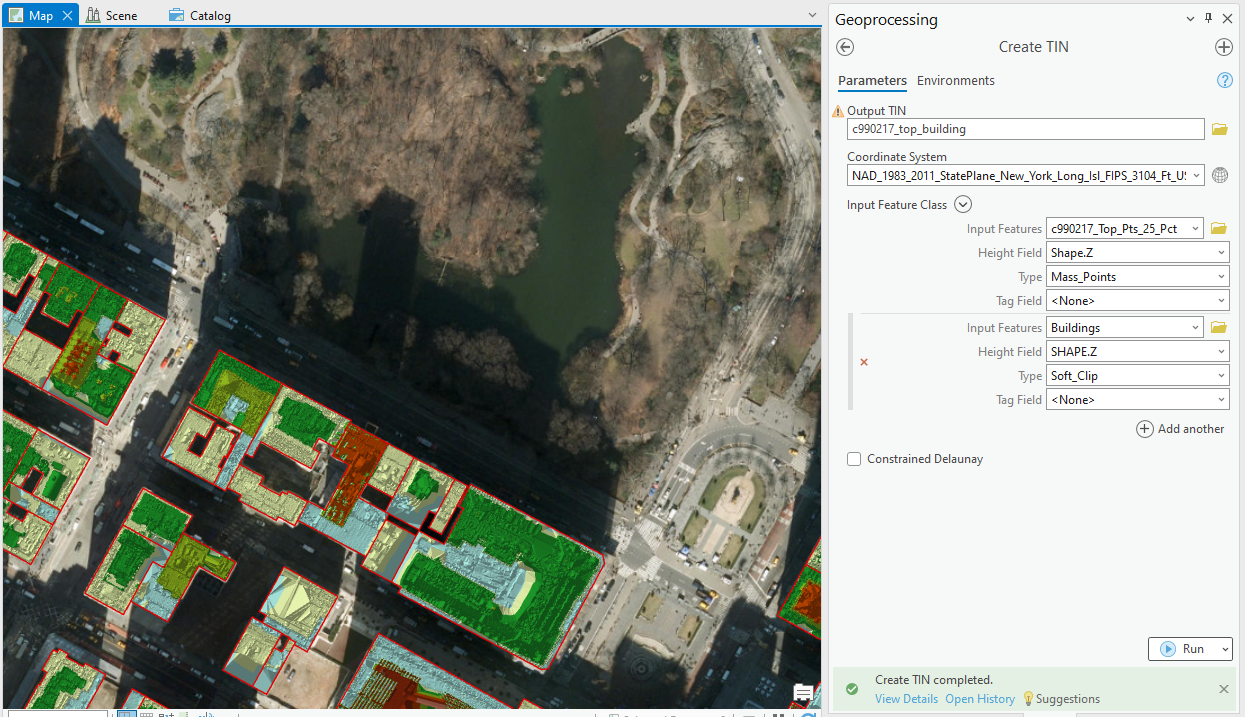
Task: Open the map pop-up notes icon
Action: tap(803, 693)
